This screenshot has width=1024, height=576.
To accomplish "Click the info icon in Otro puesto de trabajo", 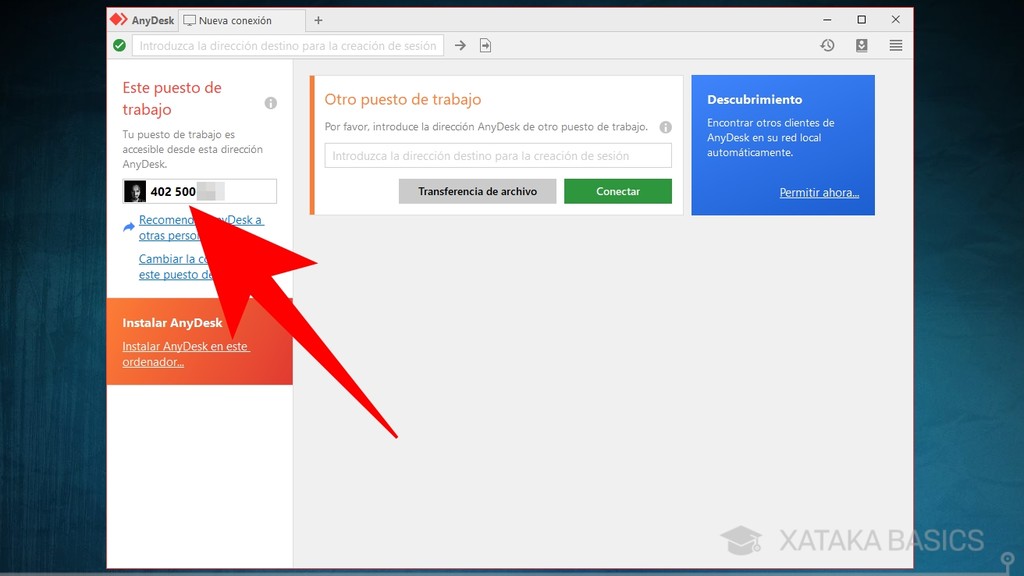I will [665, 127].
